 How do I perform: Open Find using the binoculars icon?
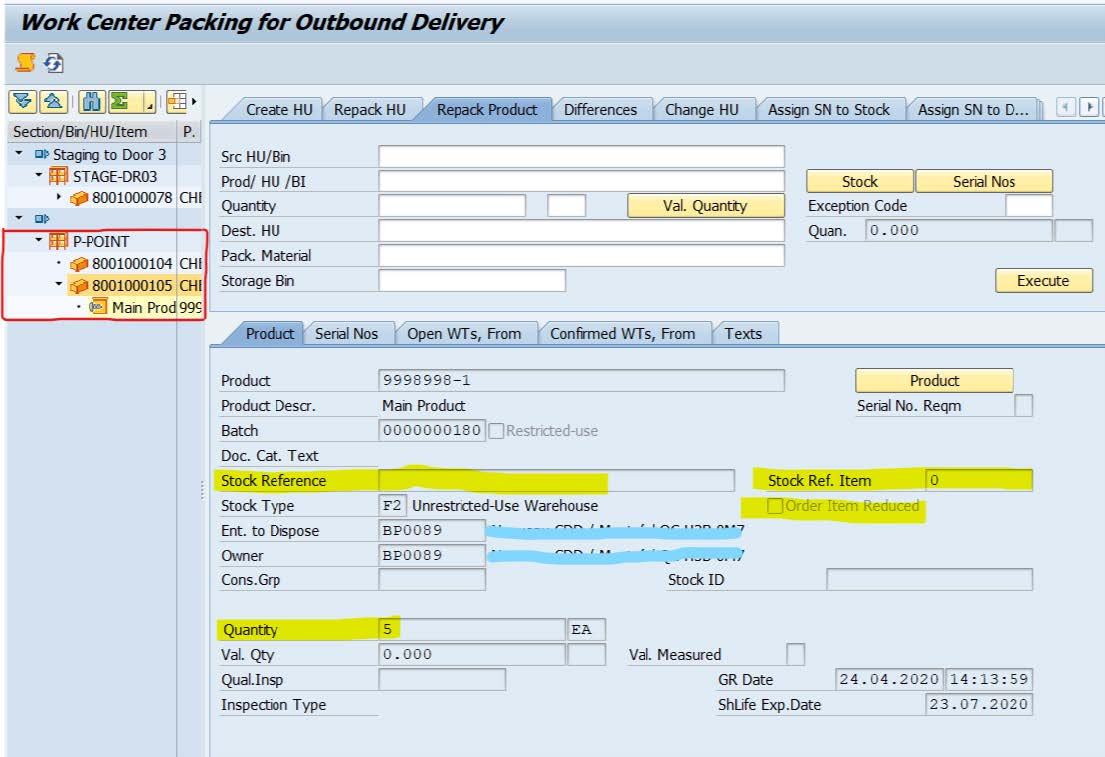(93, 102)
